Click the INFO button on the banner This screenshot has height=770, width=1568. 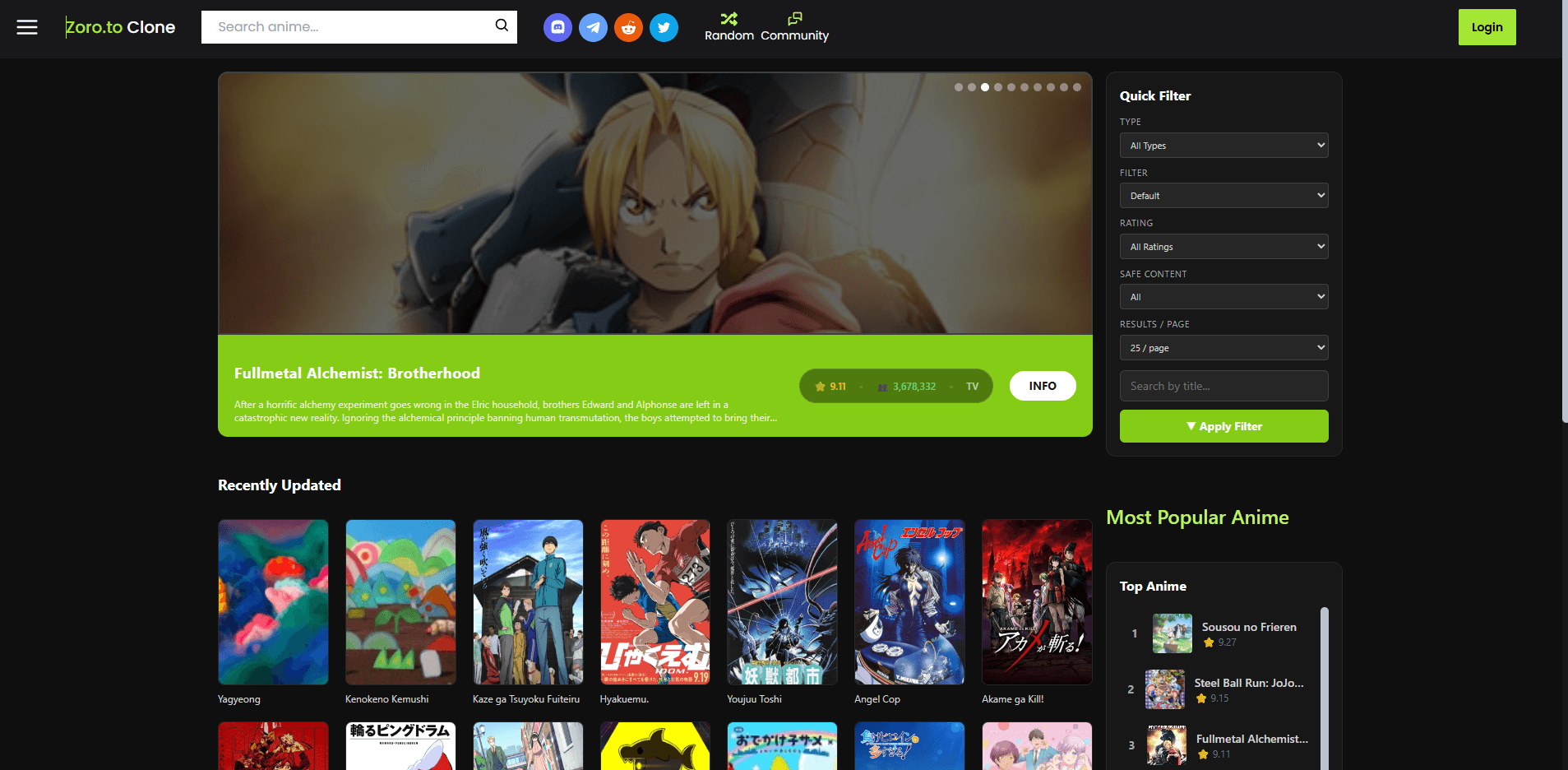[x=1043, y=386]
